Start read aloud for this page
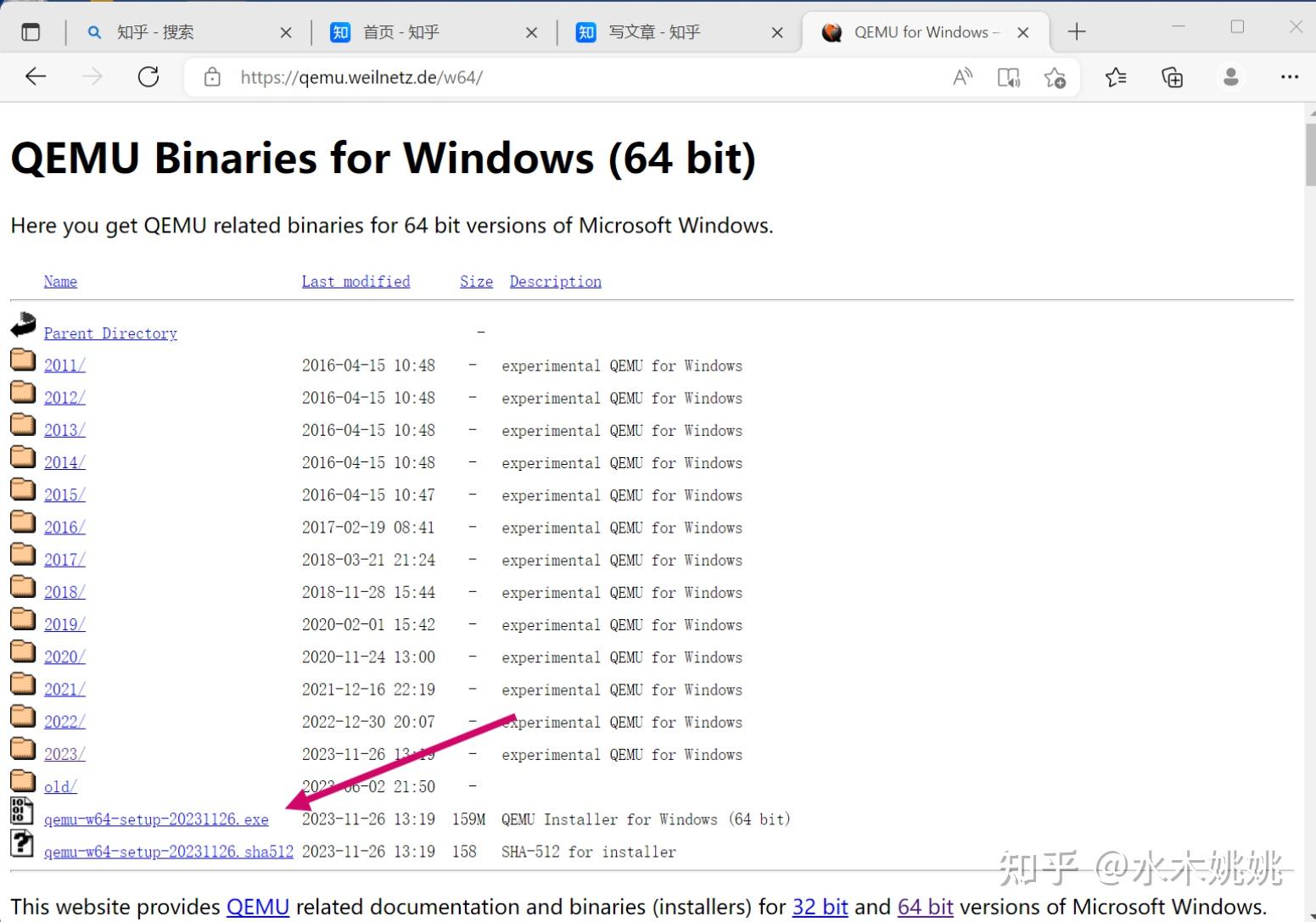The image size is (1316, 922). pos(962,76)
